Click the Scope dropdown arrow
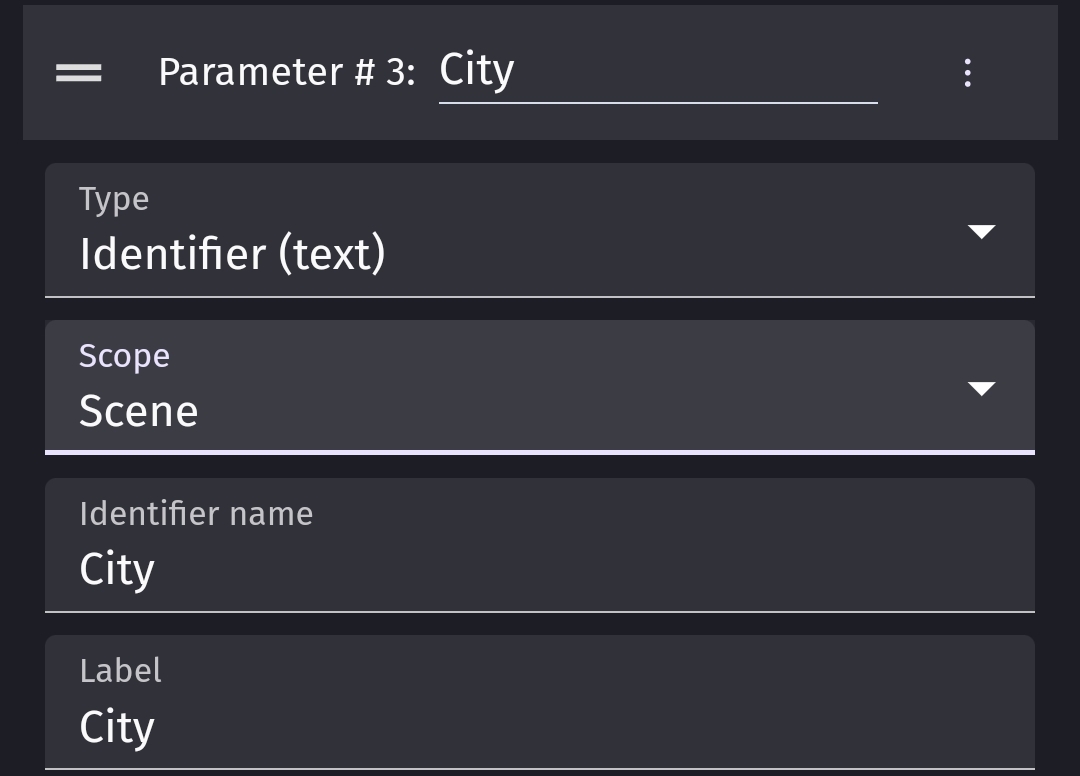1080x776 pixels. (982, 388)
